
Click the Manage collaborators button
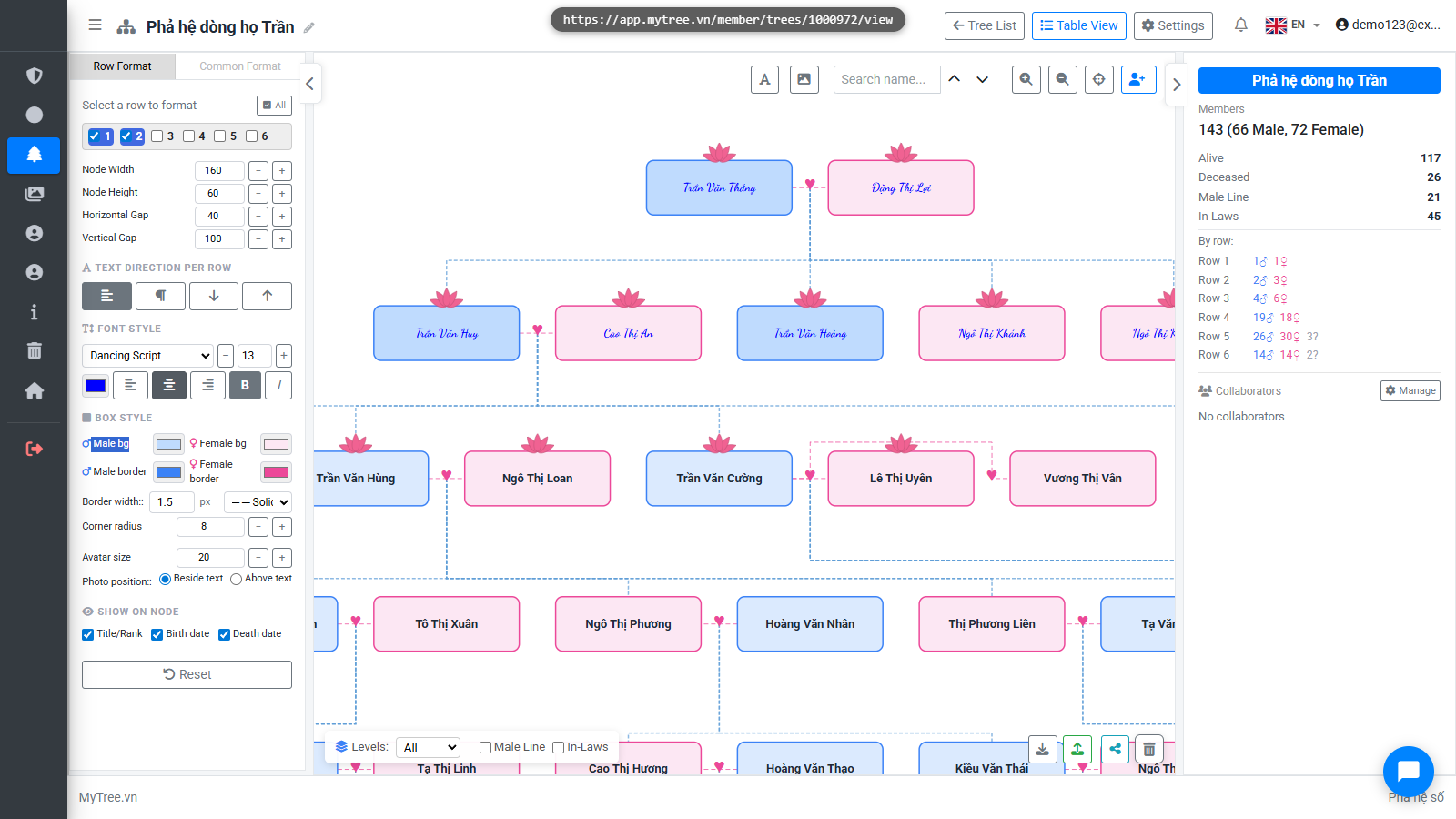[1410, 390]
